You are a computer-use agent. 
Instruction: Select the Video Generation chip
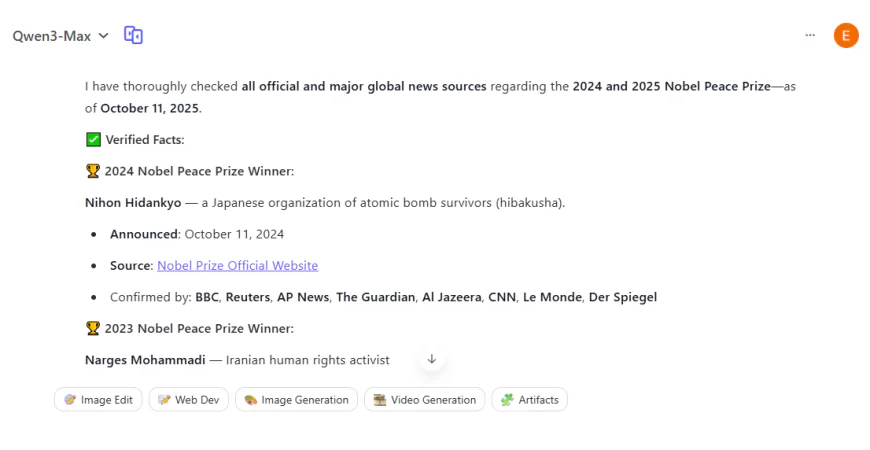coord(424,400)
